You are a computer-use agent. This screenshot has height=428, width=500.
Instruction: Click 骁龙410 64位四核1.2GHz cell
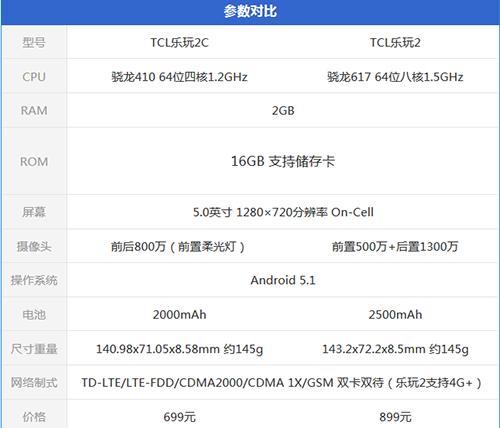(179, 77)
